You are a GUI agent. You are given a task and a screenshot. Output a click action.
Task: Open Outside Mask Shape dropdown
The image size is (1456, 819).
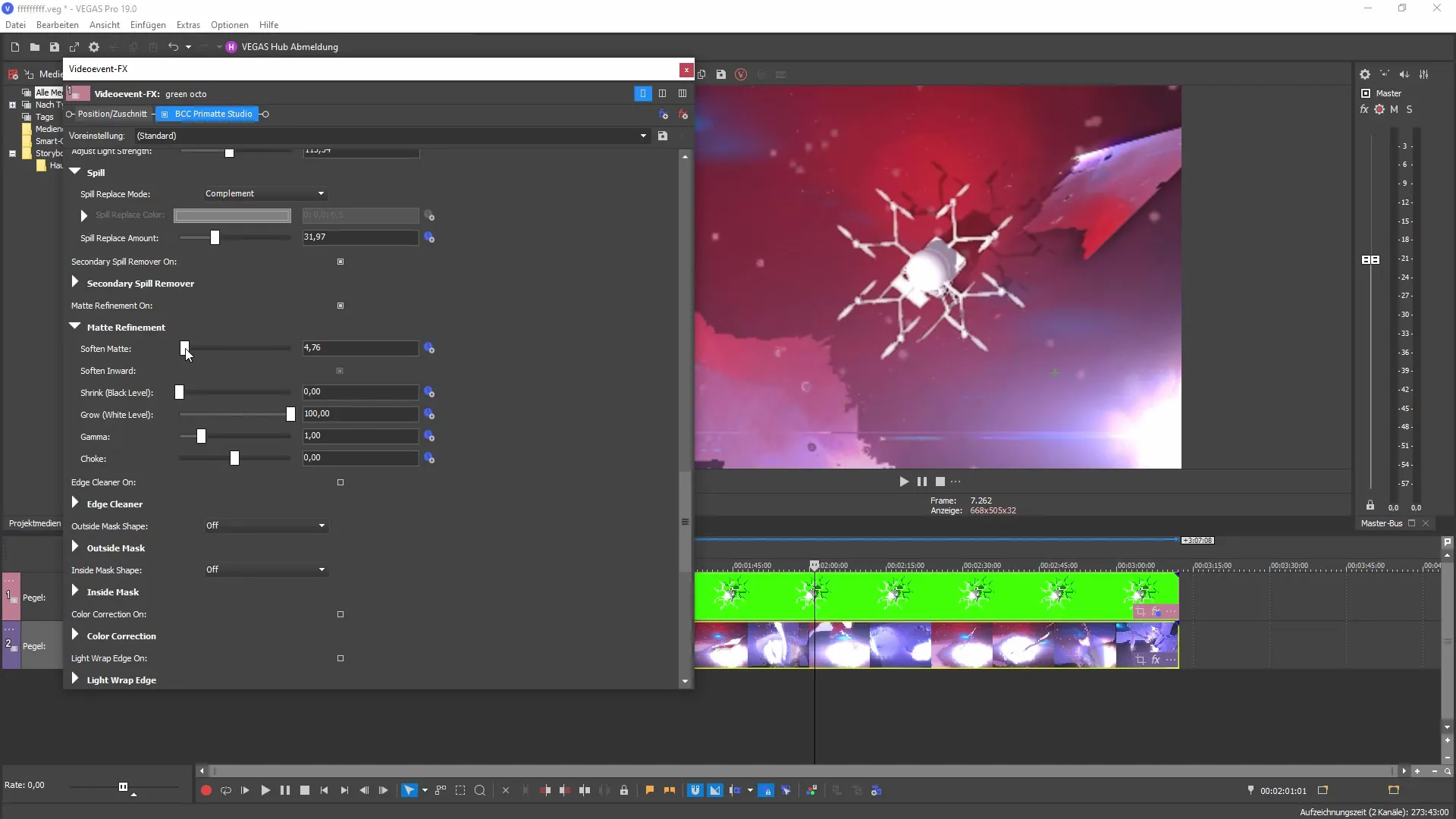click(265, 526)
